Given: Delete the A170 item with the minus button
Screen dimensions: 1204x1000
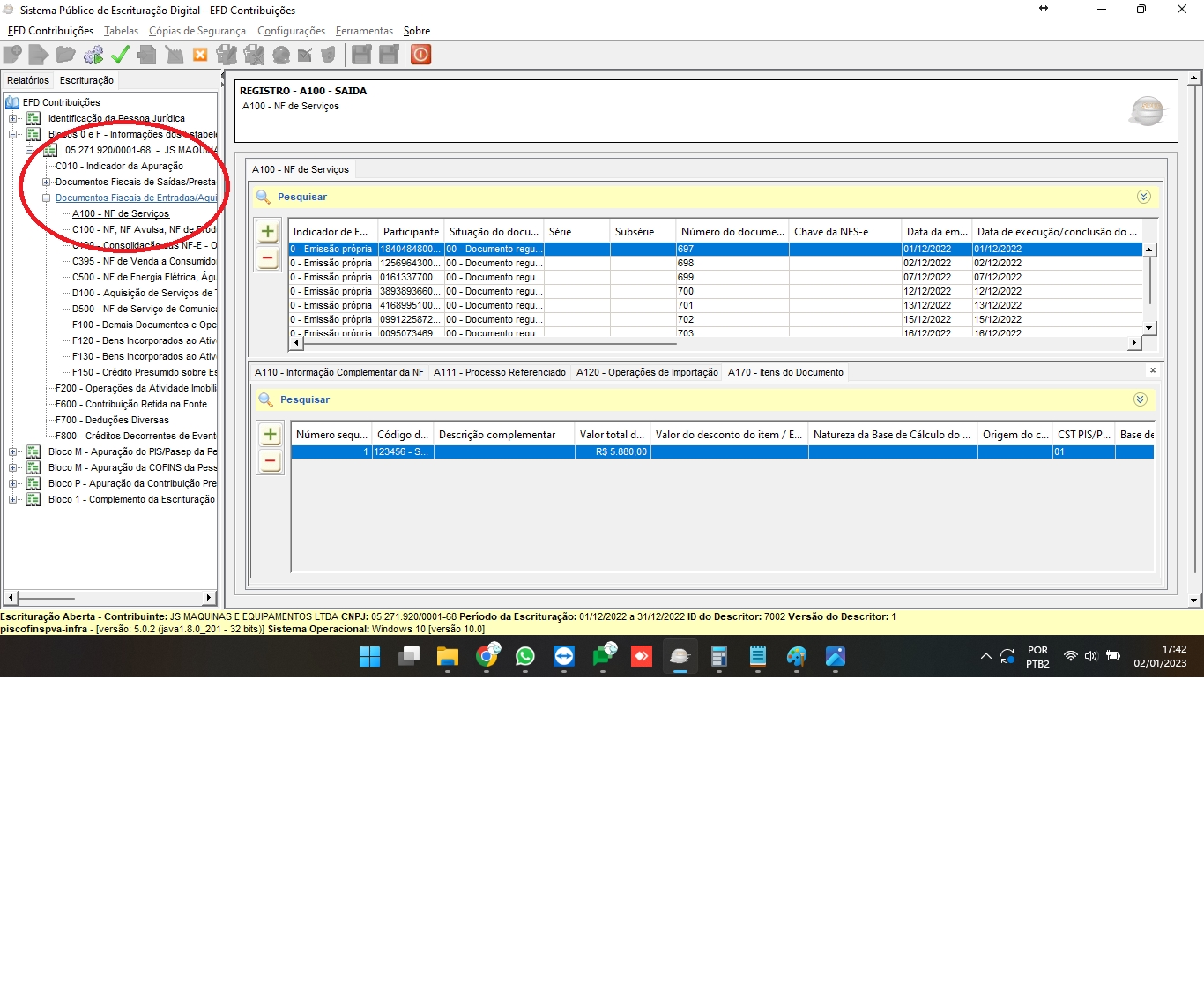Looking at the screenshot, I should [271, 461].
